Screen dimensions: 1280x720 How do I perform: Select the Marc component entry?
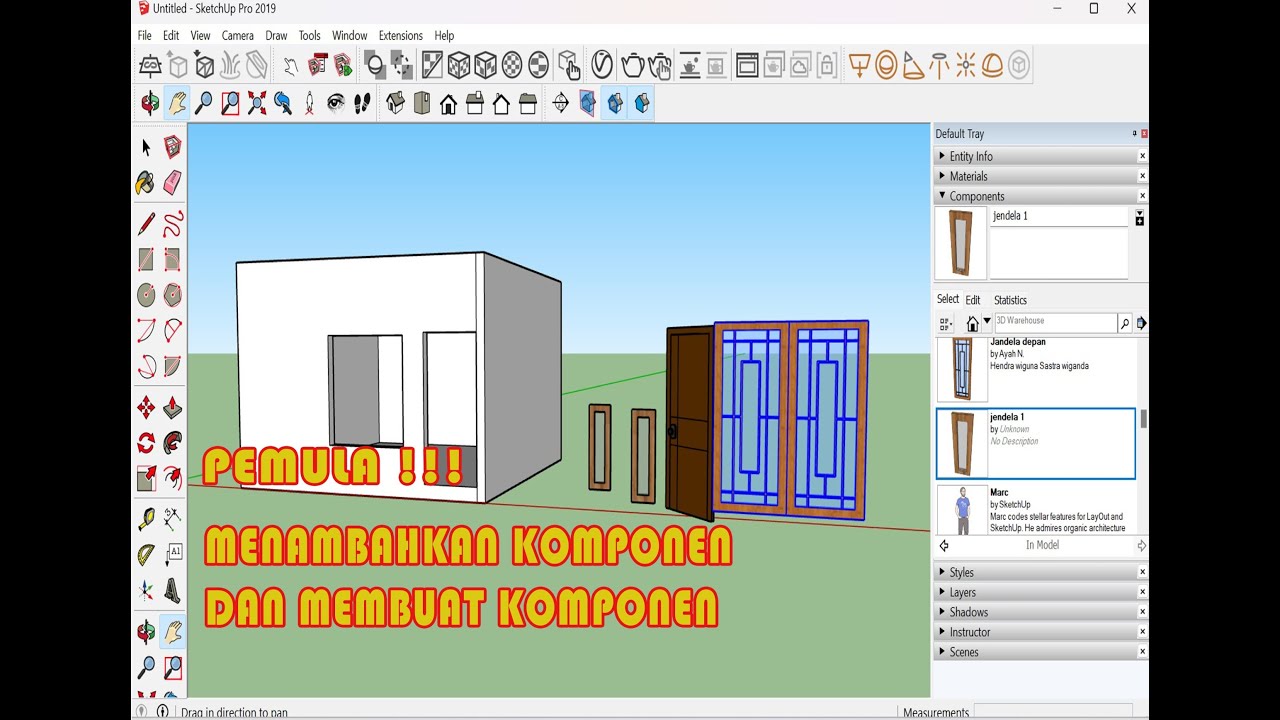click(1036, 510)
